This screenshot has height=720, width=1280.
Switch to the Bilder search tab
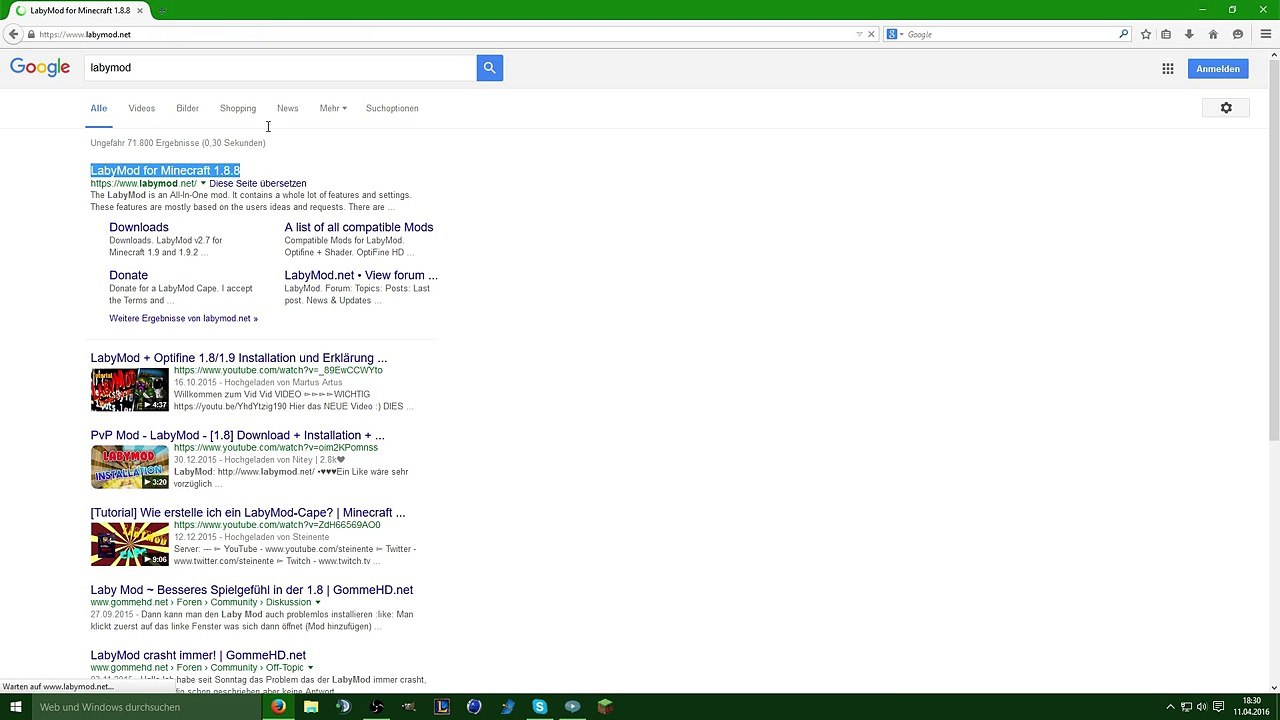pos(187,108)
